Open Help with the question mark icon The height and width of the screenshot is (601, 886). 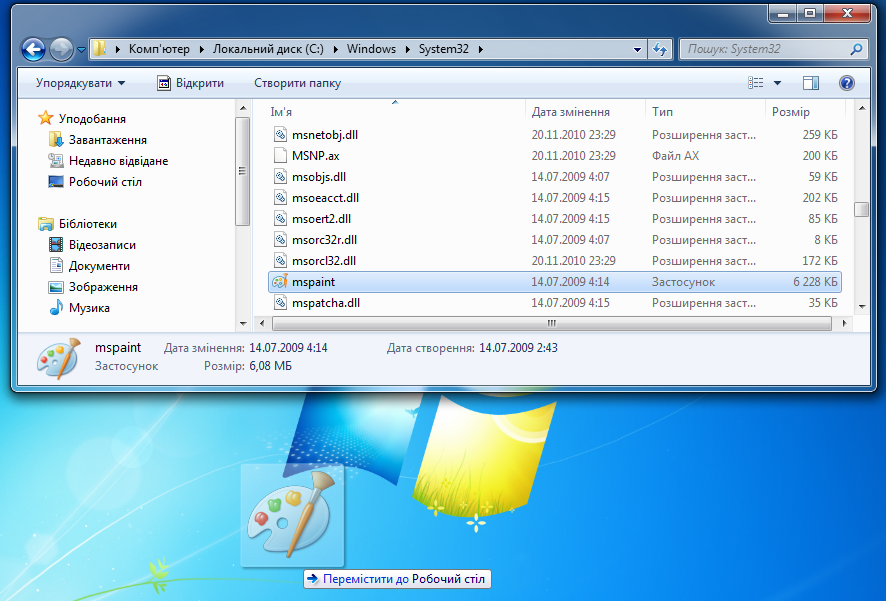[x=846, y=83]
